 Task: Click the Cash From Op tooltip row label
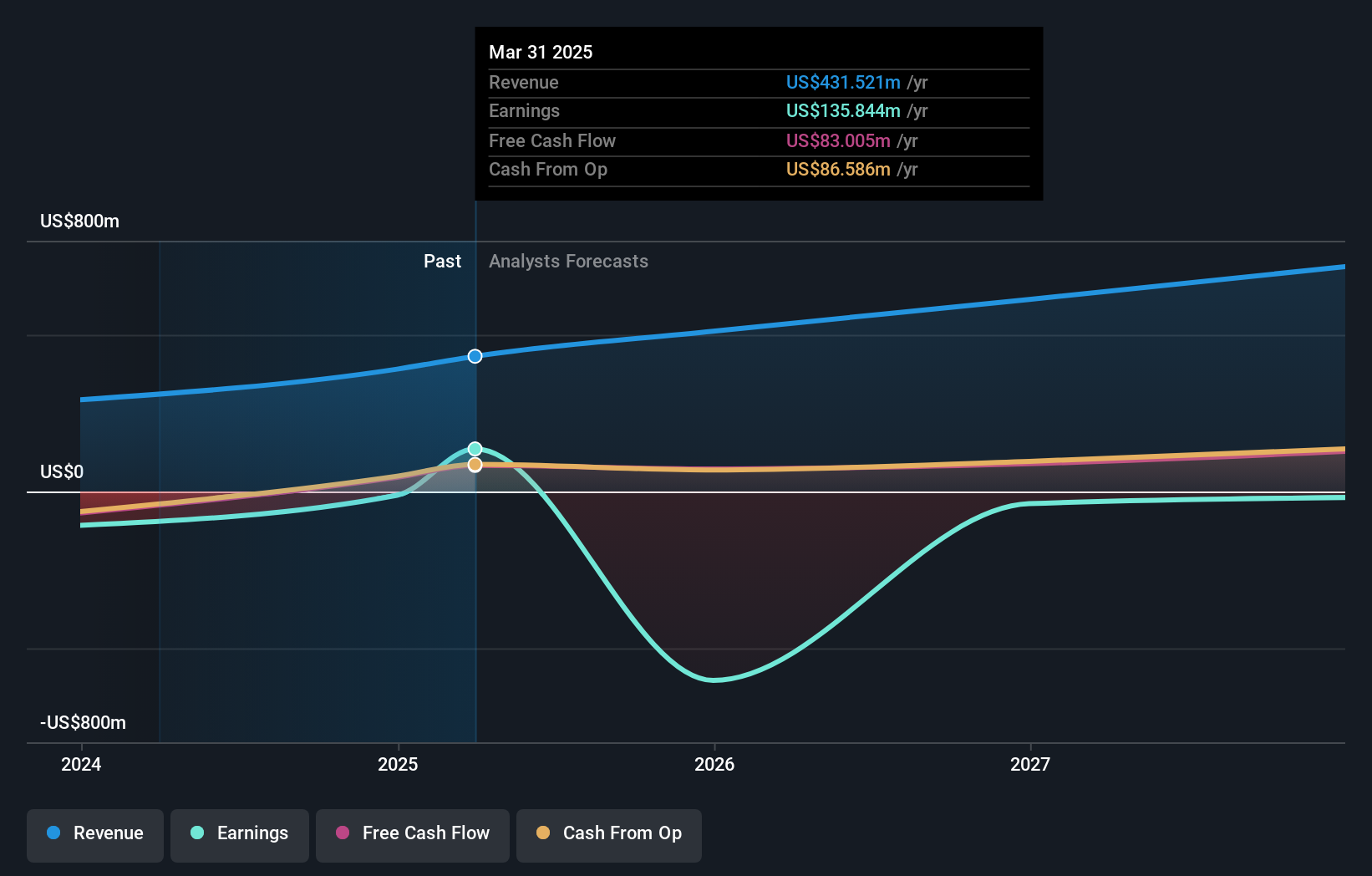click(548, 169)
